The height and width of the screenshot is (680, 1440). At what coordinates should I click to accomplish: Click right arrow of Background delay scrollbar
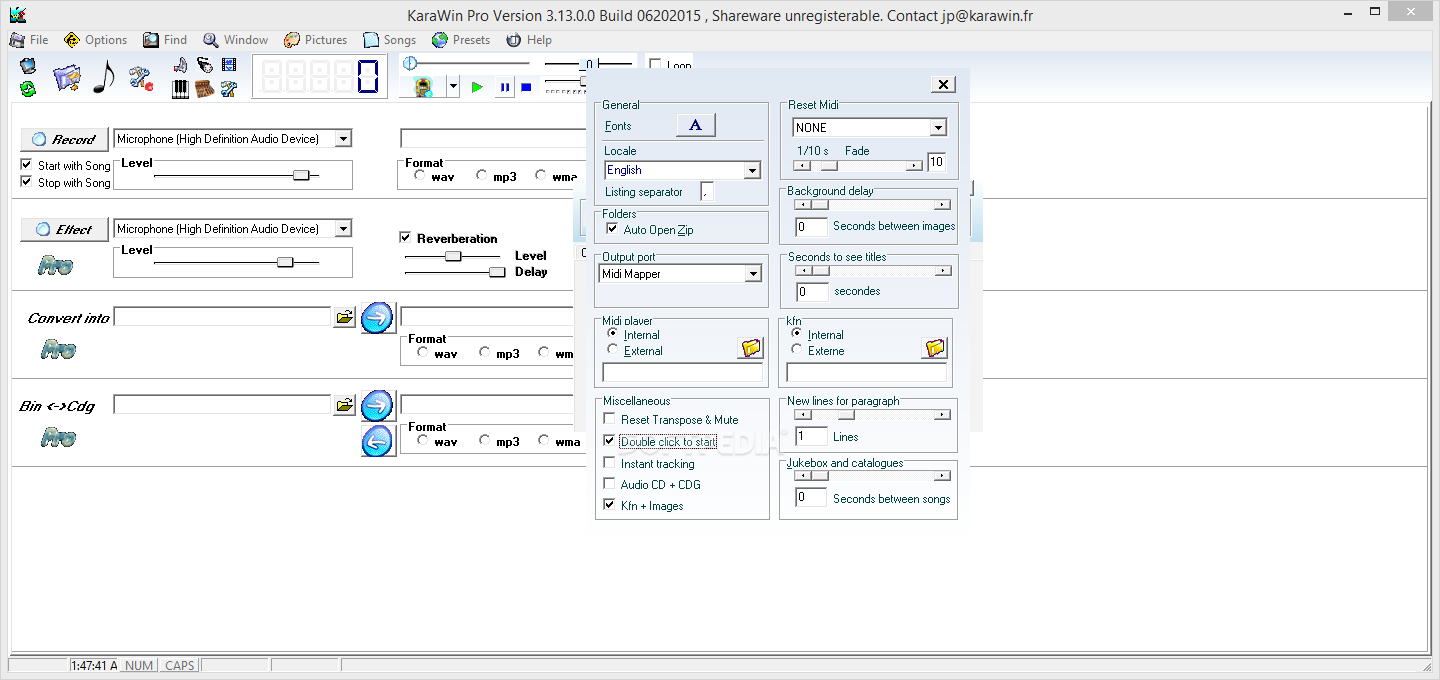tap(942, 205)
